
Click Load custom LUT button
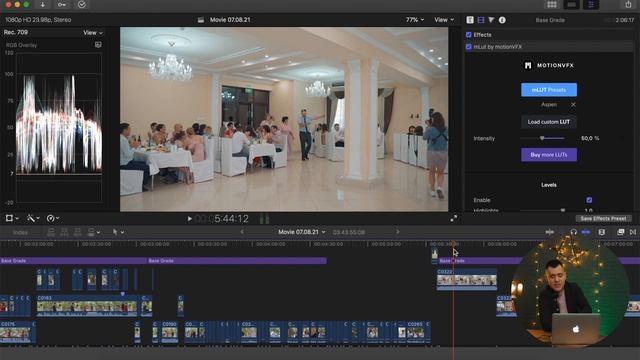(x=549, y=122)
